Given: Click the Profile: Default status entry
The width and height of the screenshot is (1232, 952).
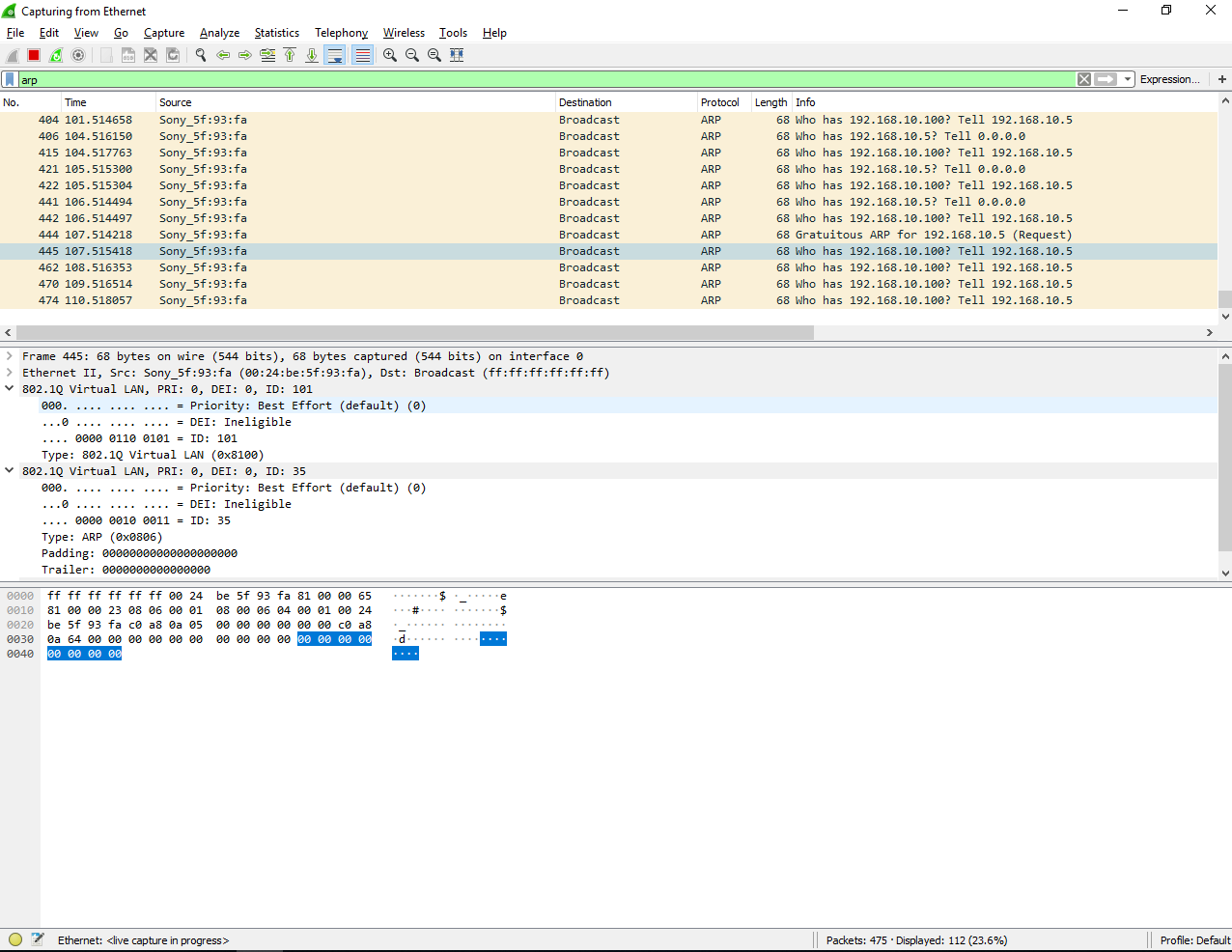Looking at the screenshot, I should [1194, 939].
